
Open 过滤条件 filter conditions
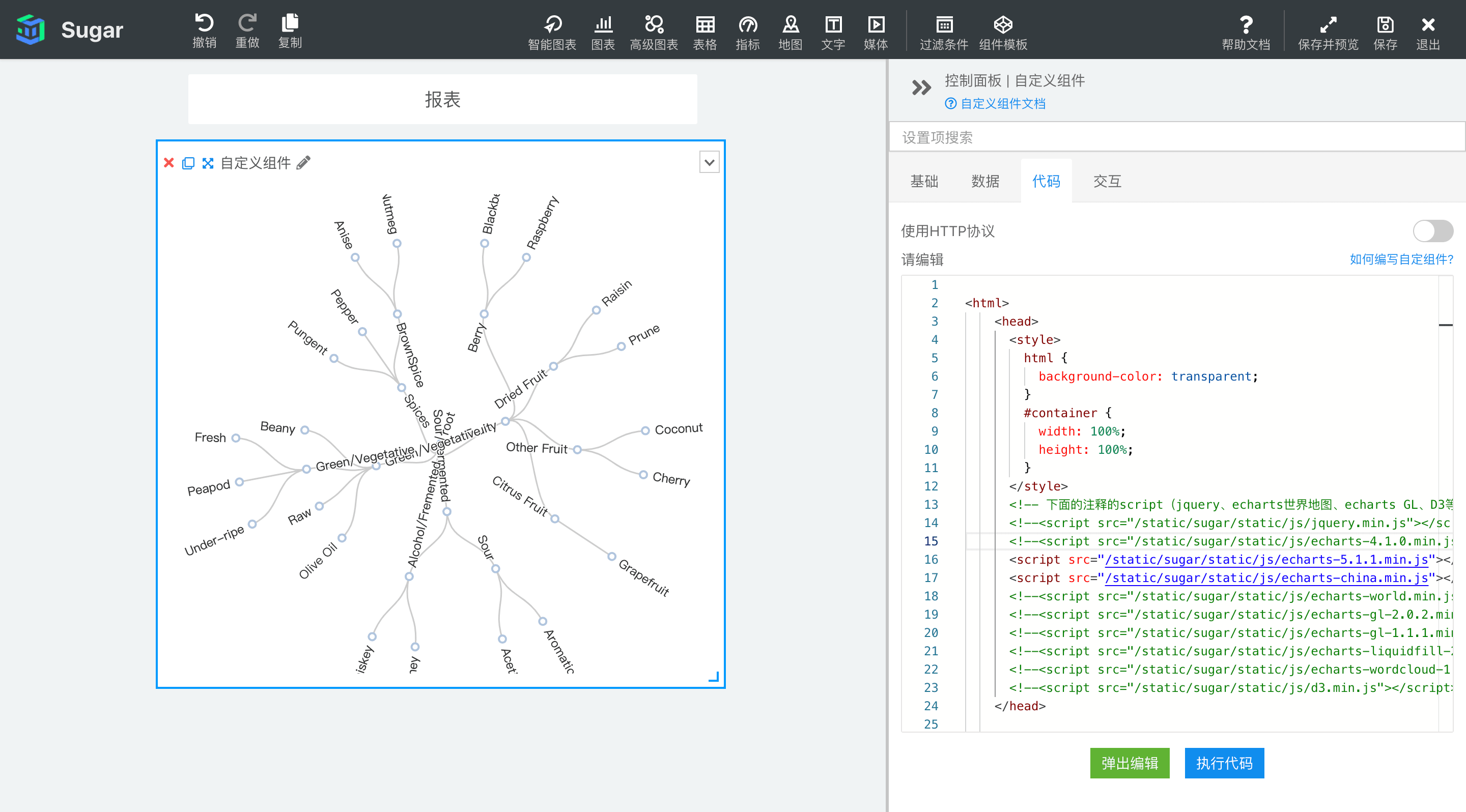pos(944,33)
